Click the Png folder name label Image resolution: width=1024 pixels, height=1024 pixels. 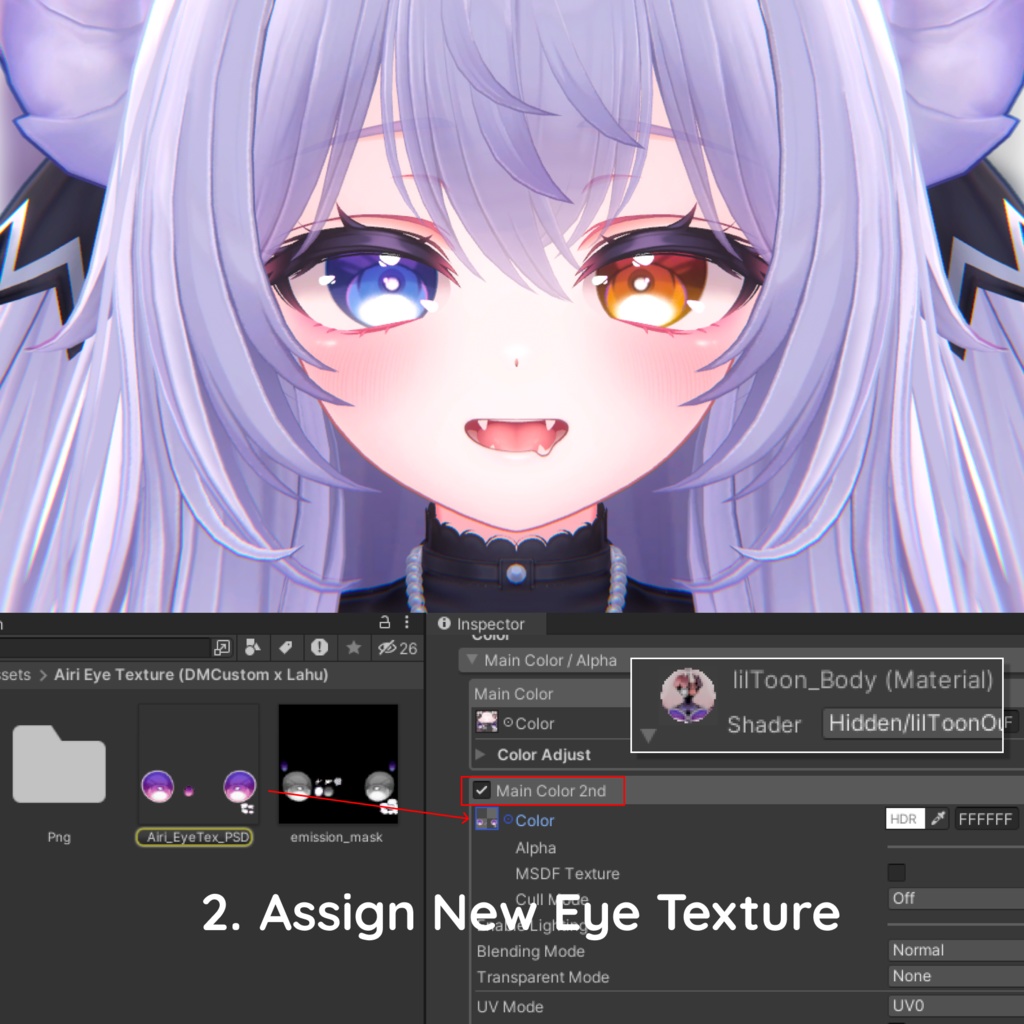pyautogui.click(x=59, y=837)
